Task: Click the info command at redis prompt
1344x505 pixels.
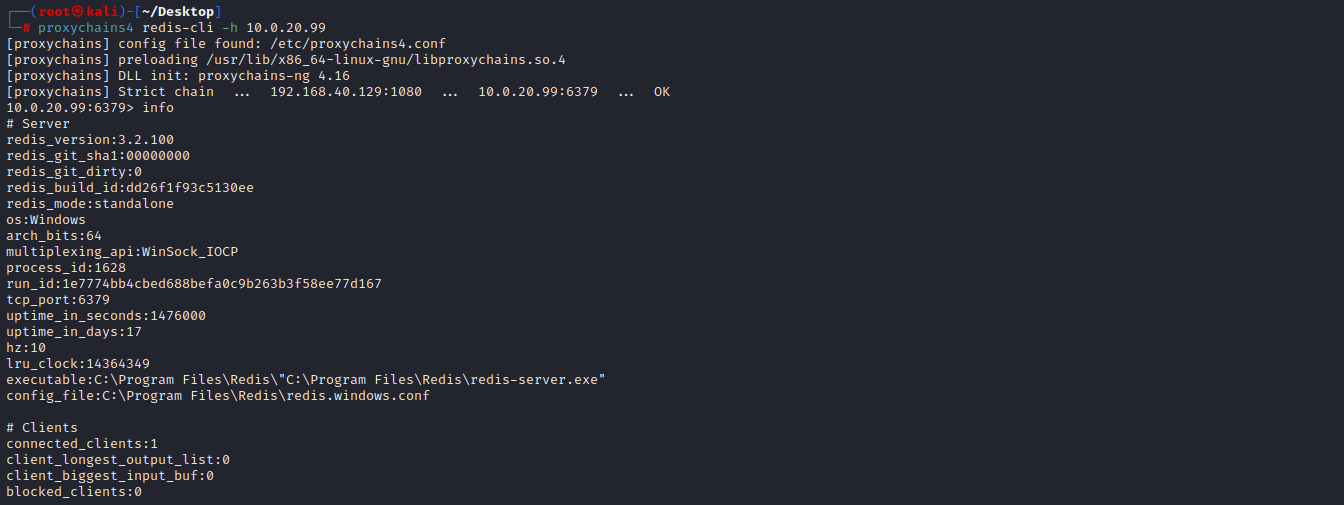Action: pos(158,108)
